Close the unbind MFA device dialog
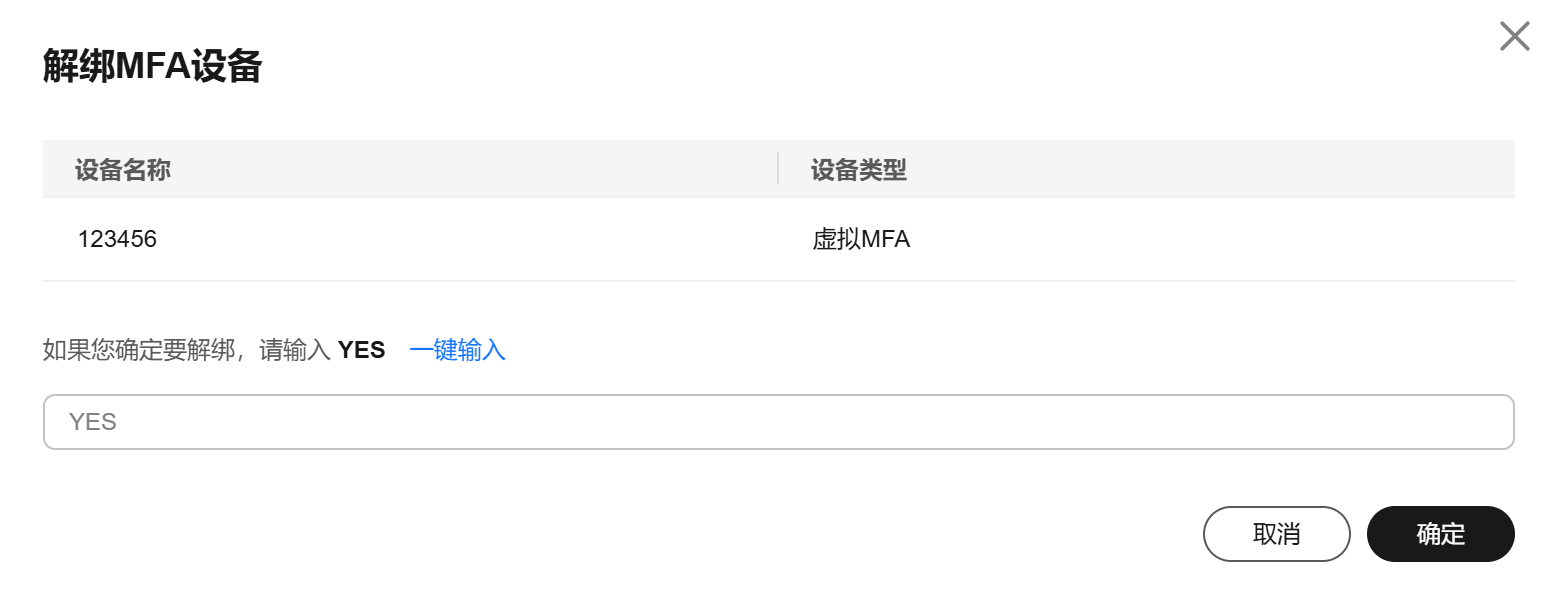The height and width of the screenshot is (606, 1548). point(1514,37)
